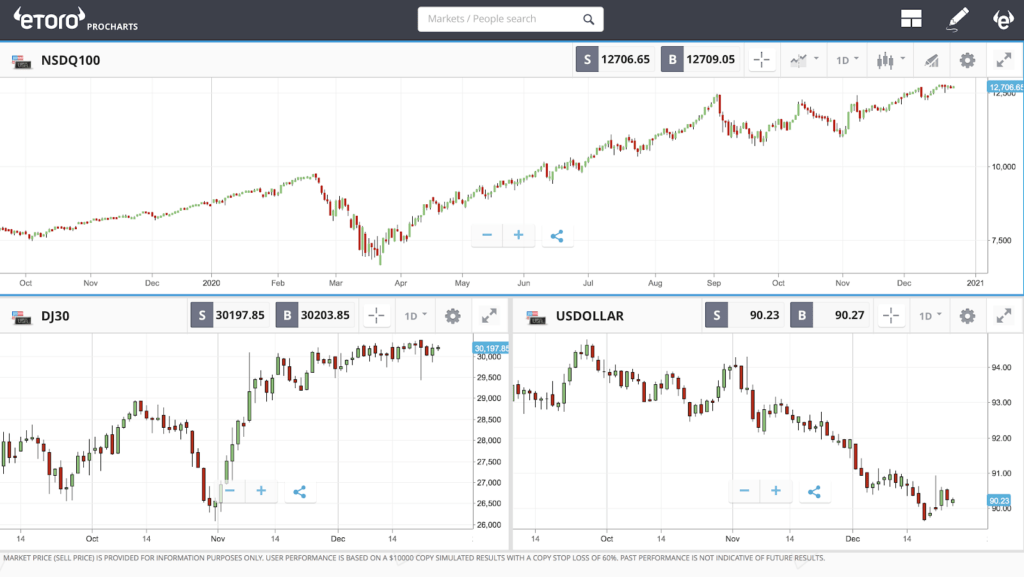Click the USDOLLAR Buy price button 90.27
Viewport: 1024px width, 577px height.
pos(829,315)
